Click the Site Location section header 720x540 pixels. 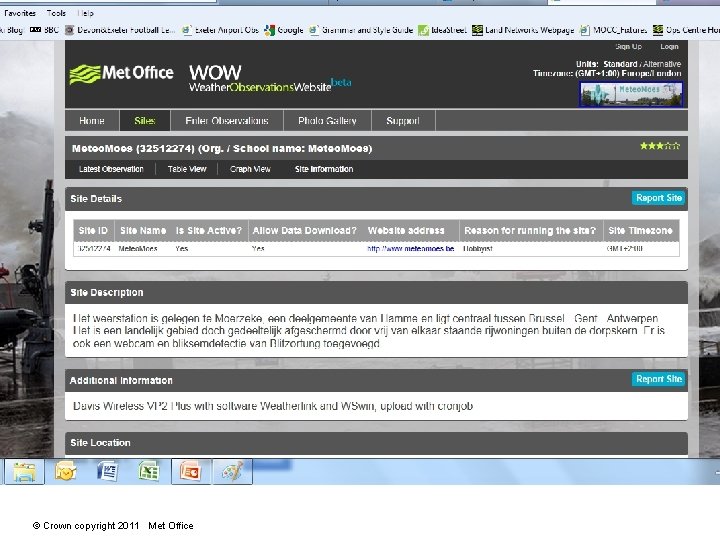[x=377, y=443]
